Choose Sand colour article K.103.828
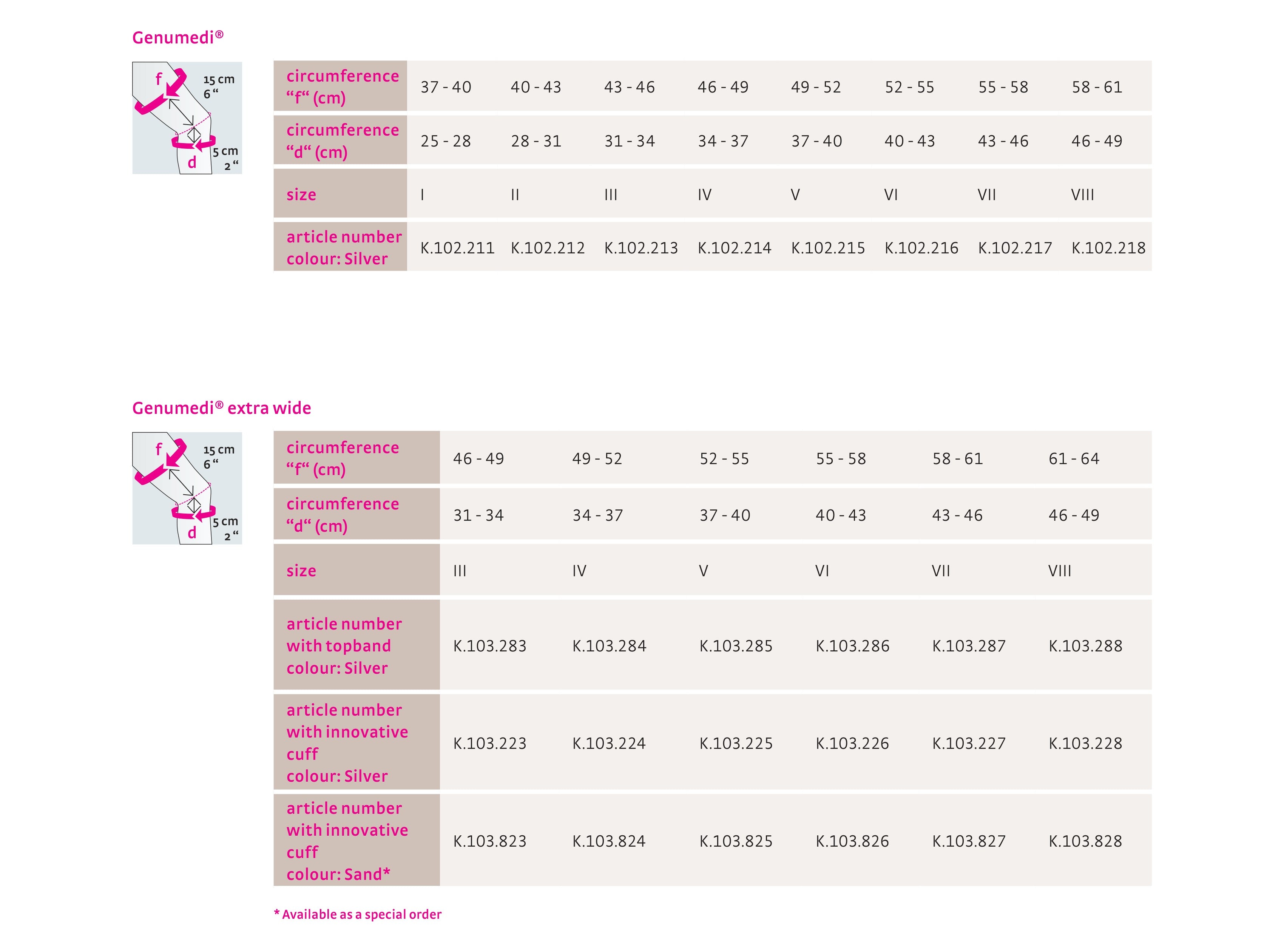The height and width of the screenshot is (952, 1284). tap(1085, 841)
